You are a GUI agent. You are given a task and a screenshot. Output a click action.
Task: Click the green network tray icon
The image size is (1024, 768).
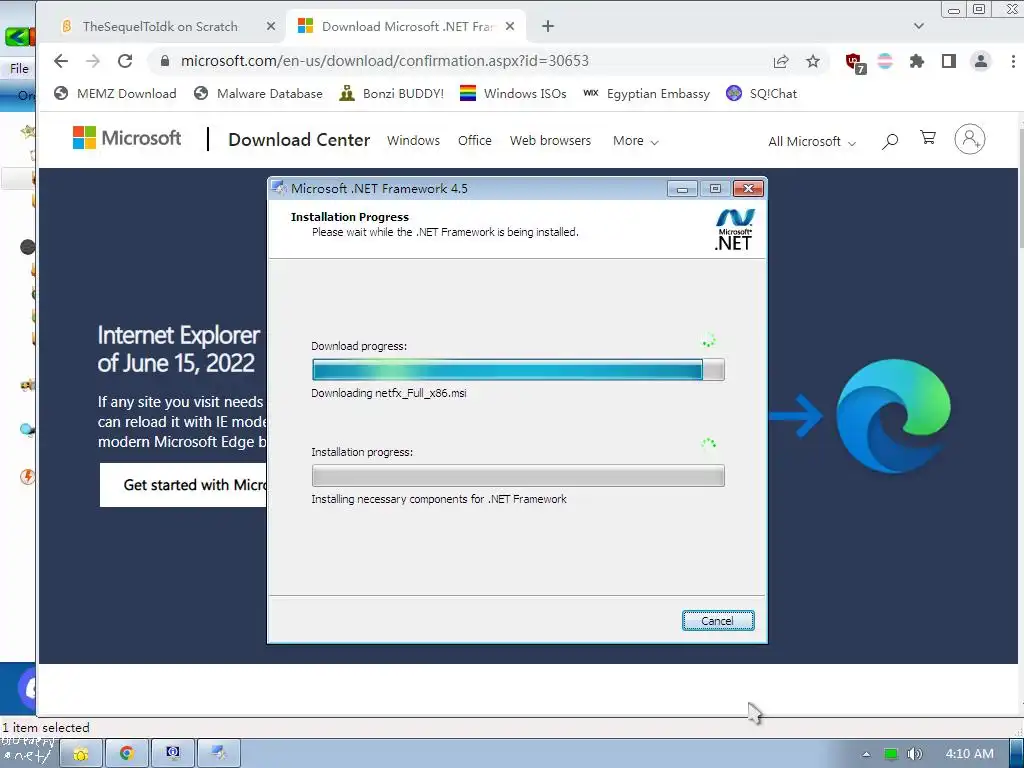click(891, 754)
